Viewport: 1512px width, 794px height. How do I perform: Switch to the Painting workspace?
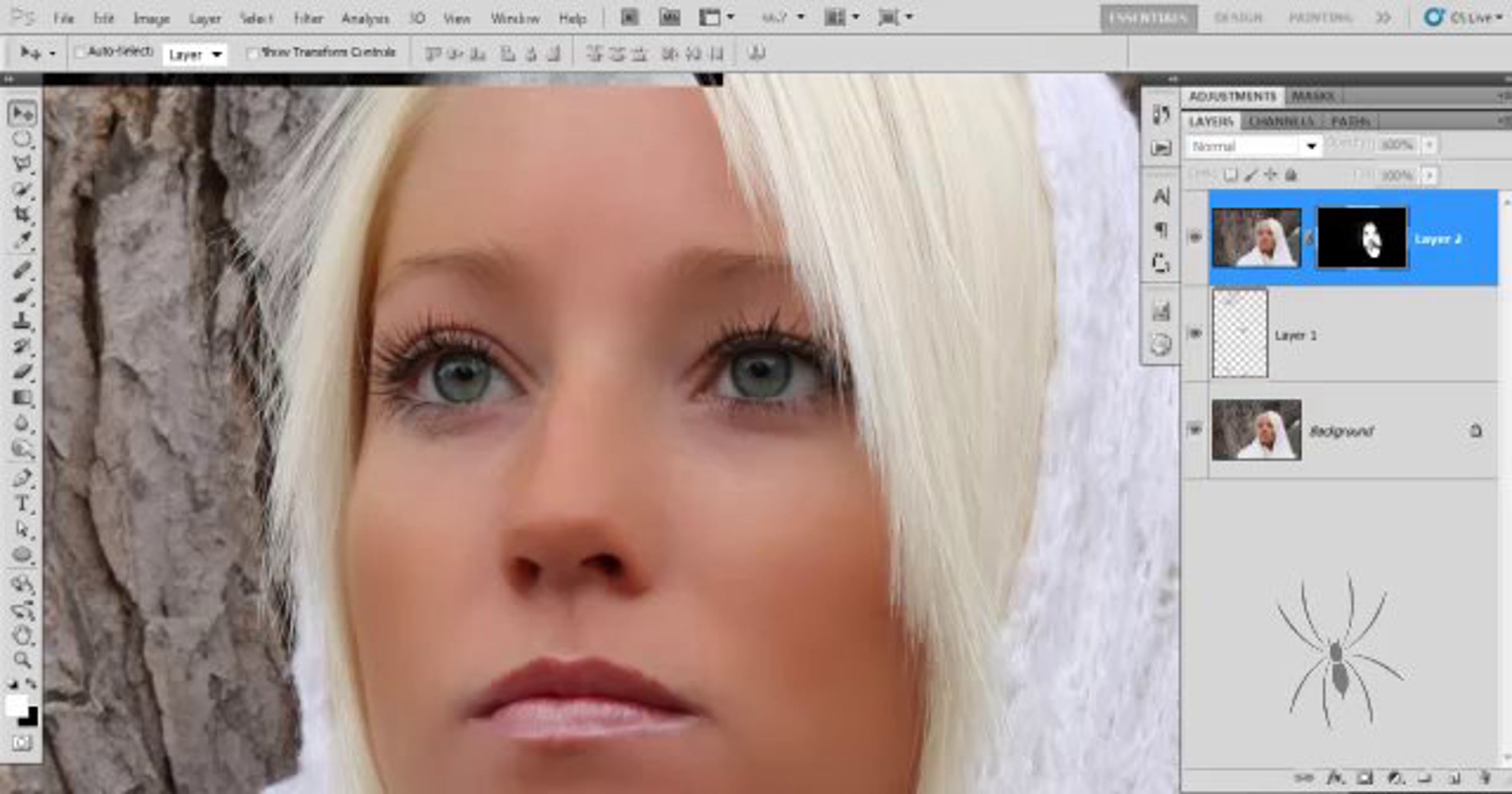1320,18
